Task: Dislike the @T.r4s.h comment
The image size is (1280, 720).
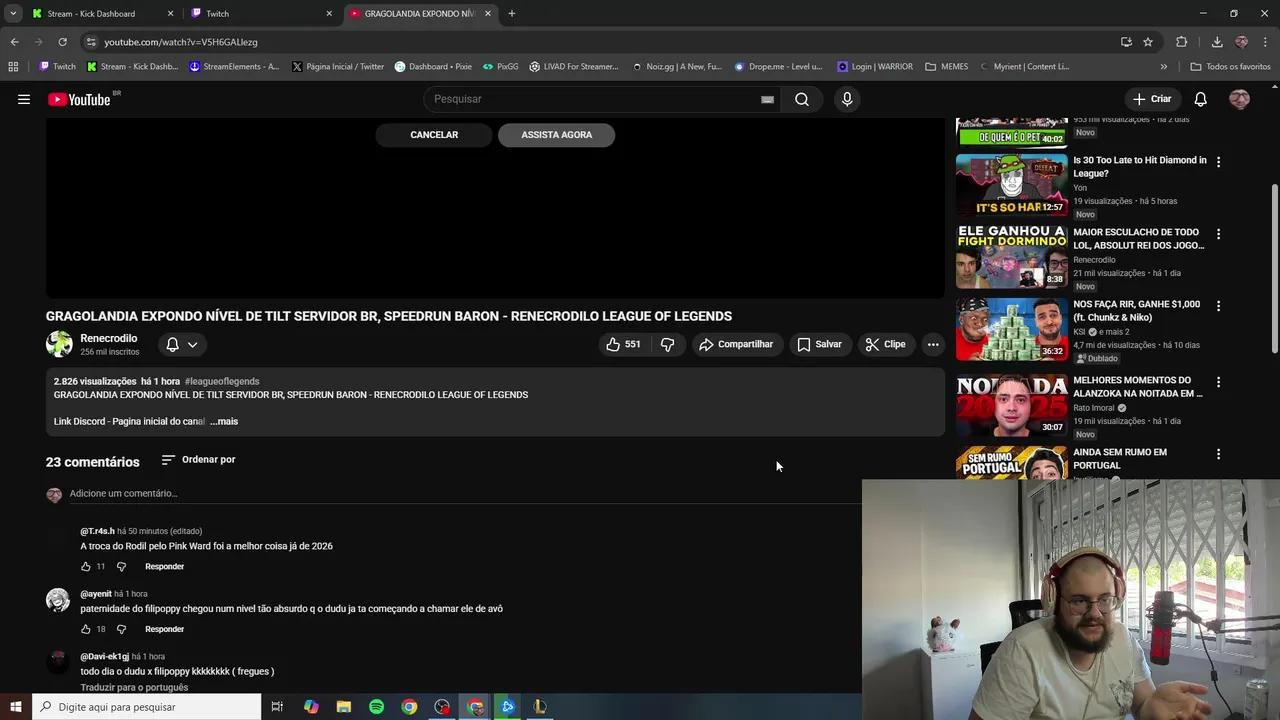Action: point(121,566)
